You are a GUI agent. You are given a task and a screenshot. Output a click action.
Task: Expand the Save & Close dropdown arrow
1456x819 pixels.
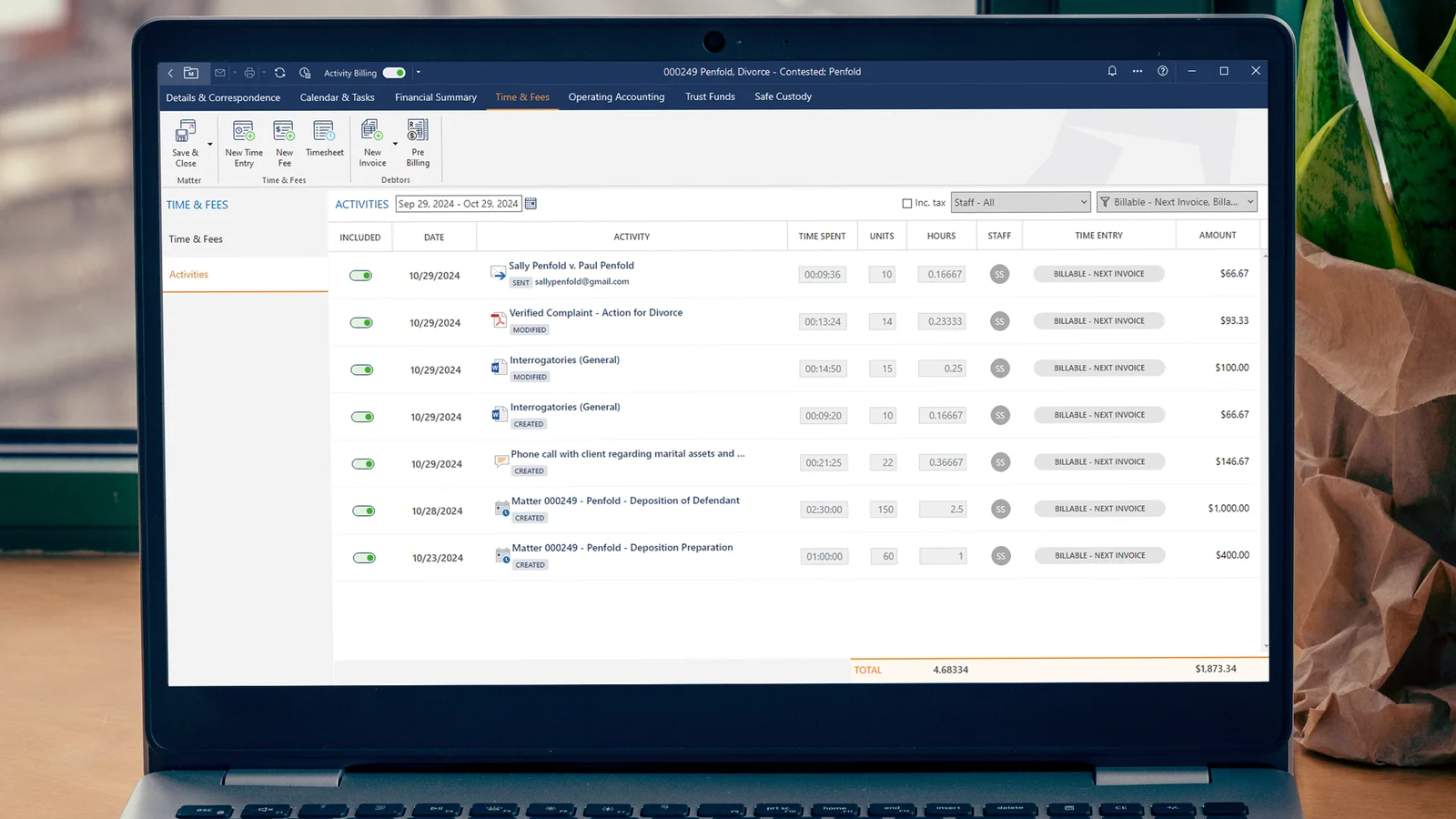[210, 144]
